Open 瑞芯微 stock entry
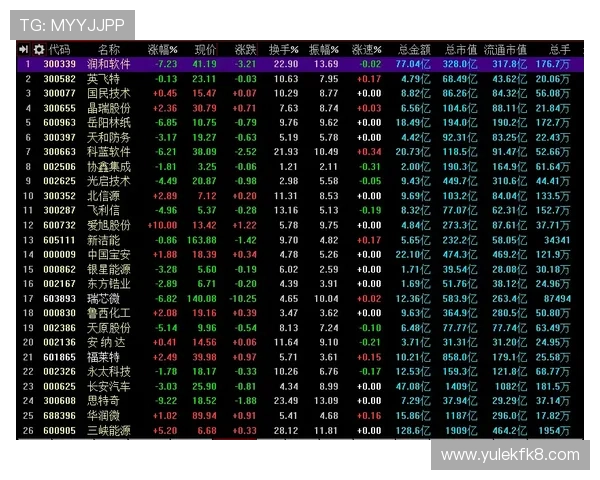The width and height of the screenshot is (600, 480). pos(102,298)
